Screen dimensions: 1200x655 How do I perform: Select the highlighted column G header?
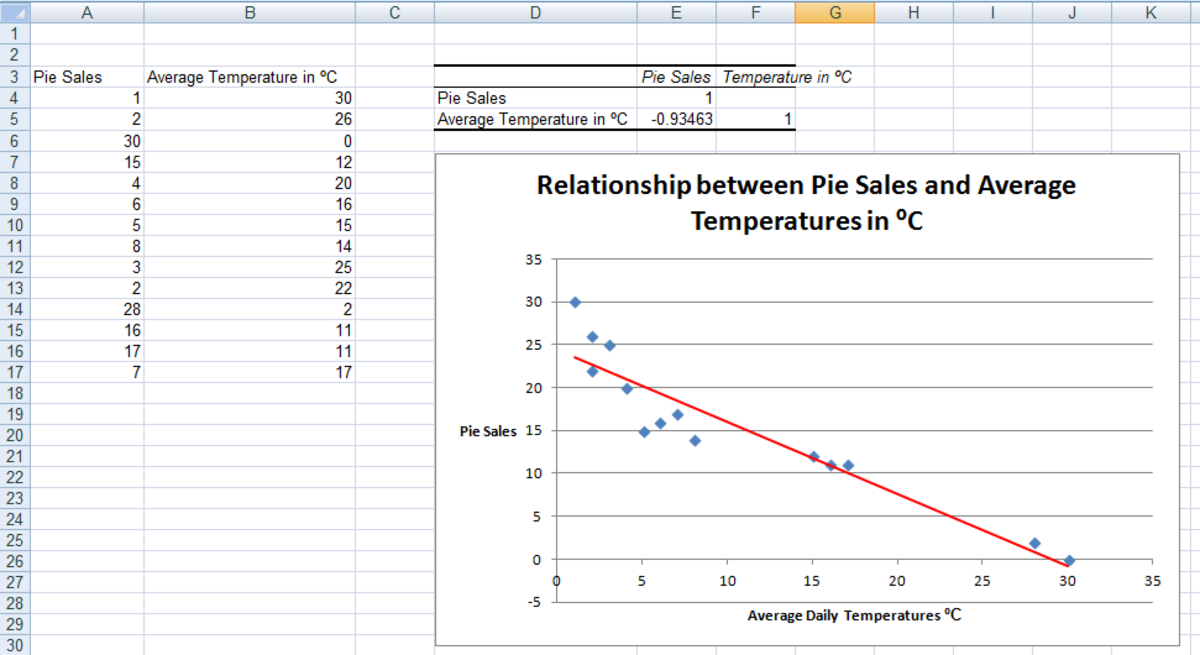834,12
